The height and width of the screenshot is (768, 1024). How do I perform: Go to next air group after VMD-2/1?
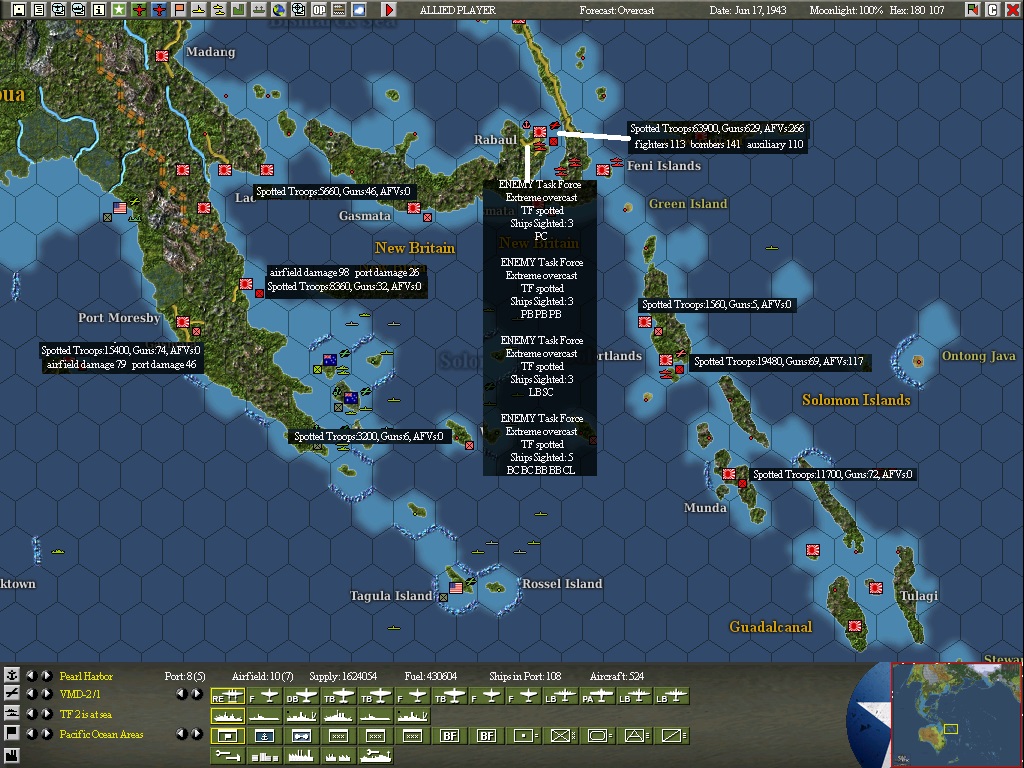tap(46, 694)
